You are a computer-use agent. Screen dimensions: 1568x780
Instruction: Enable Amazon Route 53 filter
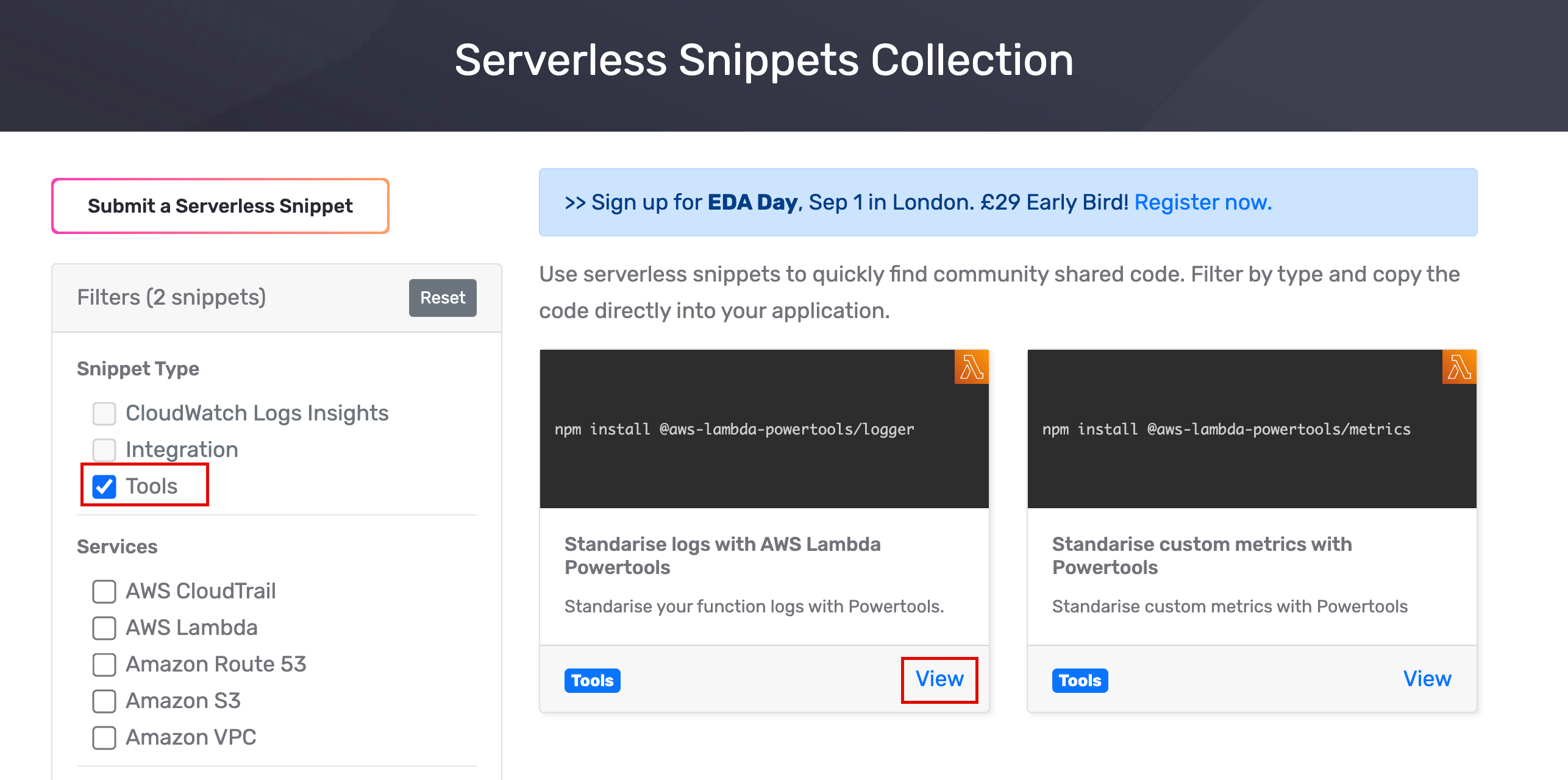[104, 664]
